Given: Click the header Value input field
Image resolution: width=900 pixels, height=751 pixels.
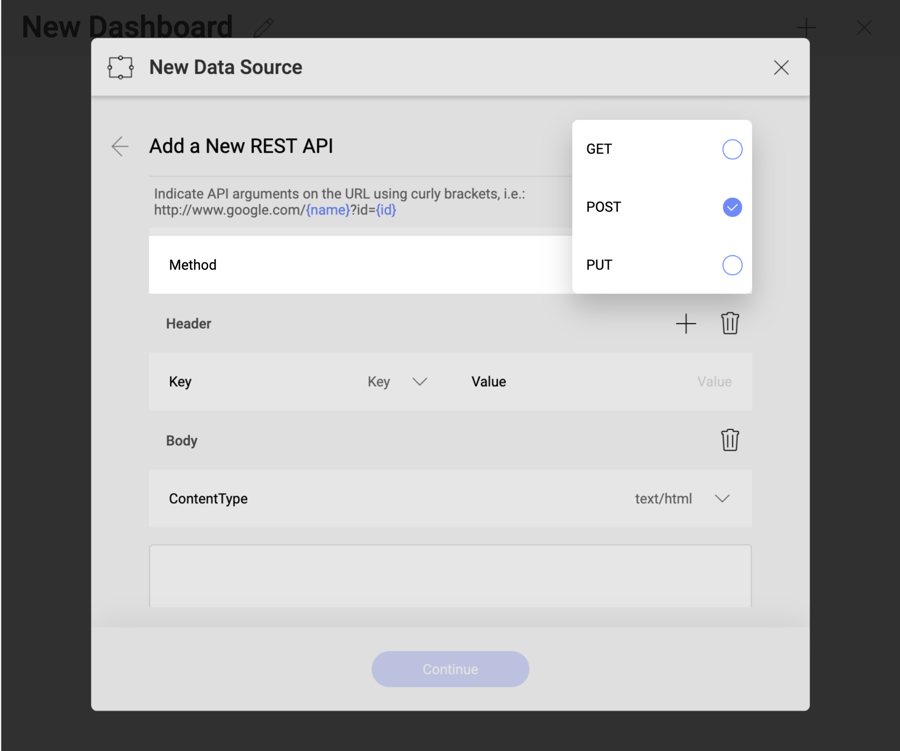Looking at the screenshot, I should [680, 382].
